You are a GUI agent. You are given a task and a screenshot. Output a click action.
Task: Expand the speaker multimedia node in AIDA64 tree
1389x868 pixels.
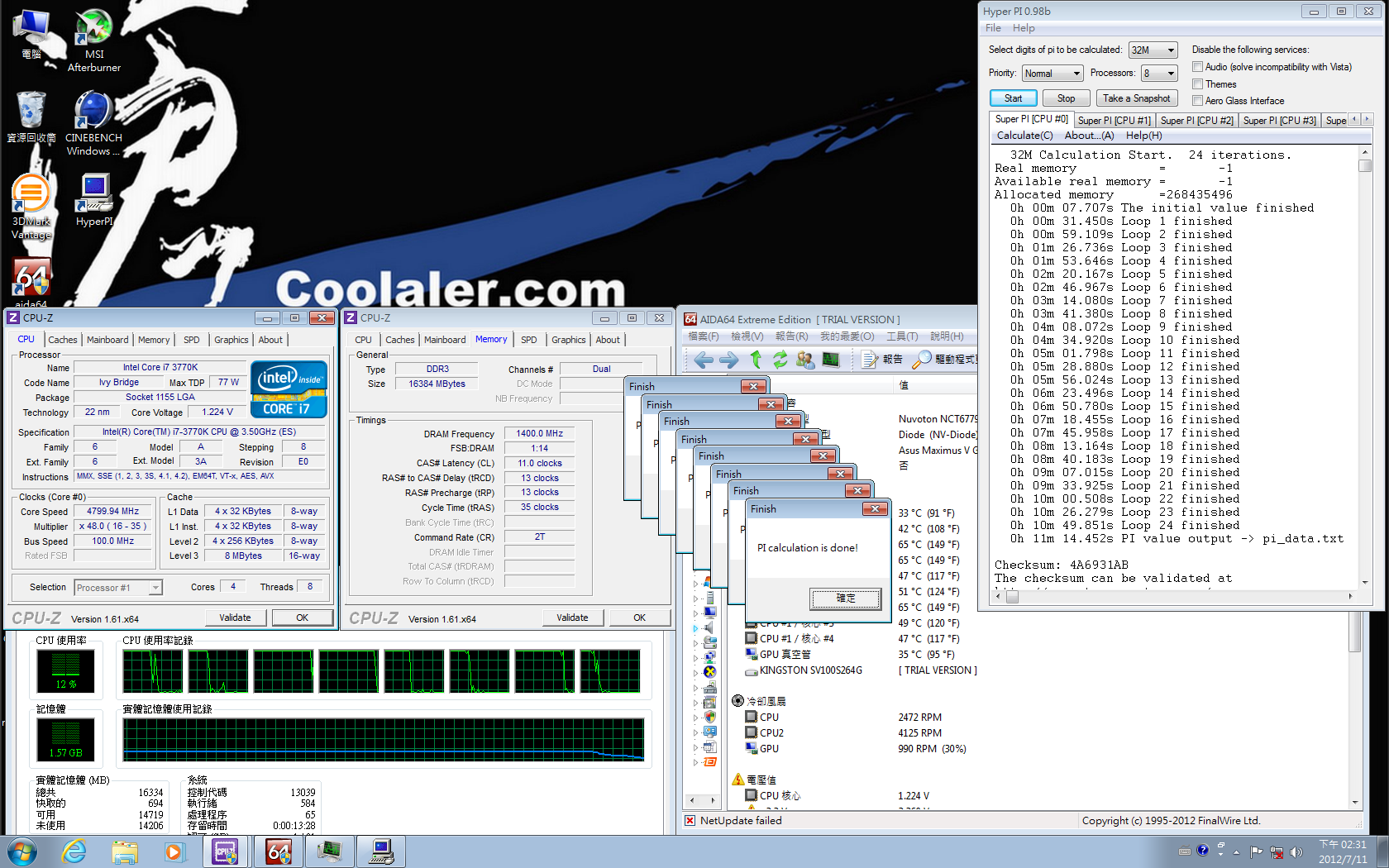695,628
